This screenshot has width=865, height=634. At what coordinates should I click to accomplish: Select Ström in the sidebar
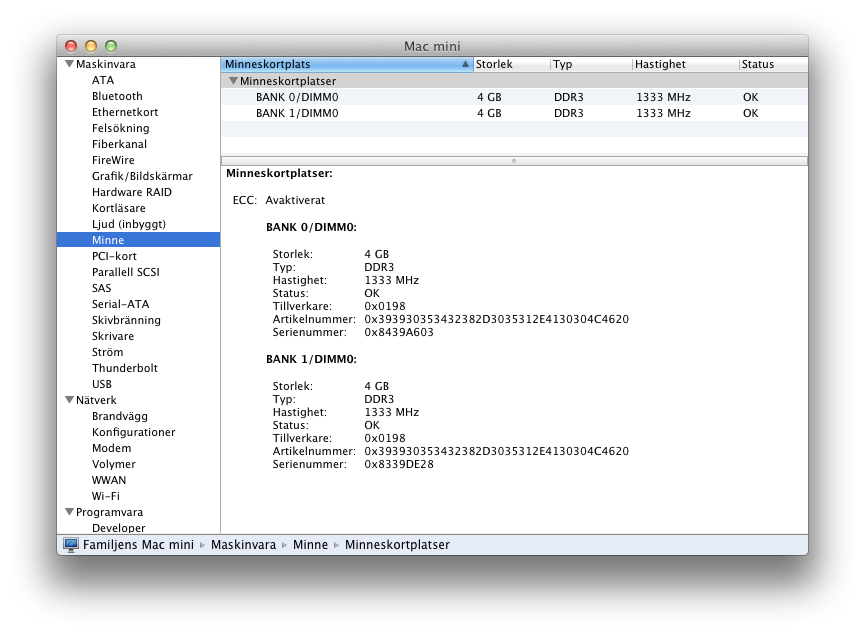point(108,352)
